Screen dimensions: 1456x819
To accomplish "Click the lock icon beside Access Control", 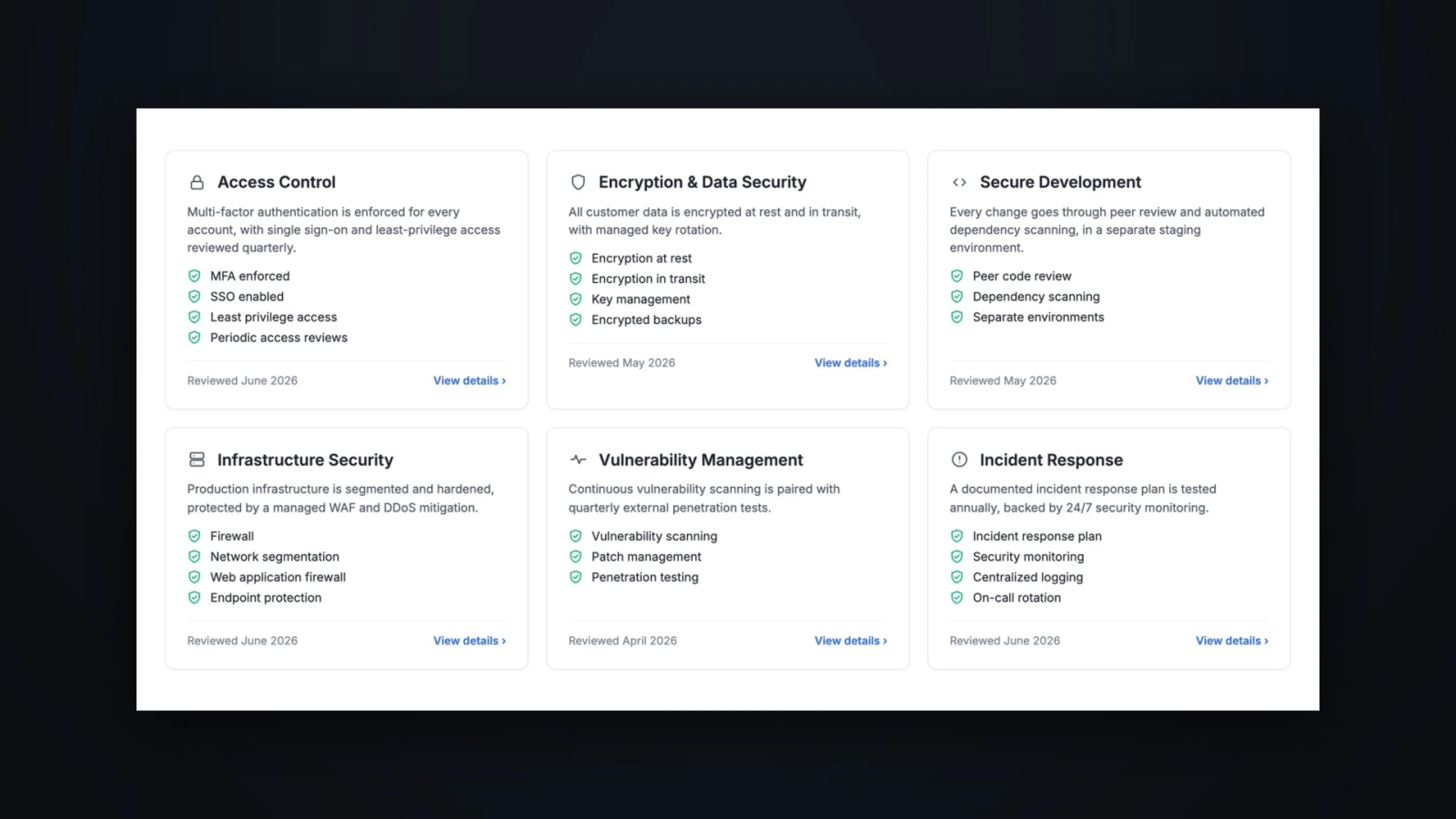I will coord(197,182).
